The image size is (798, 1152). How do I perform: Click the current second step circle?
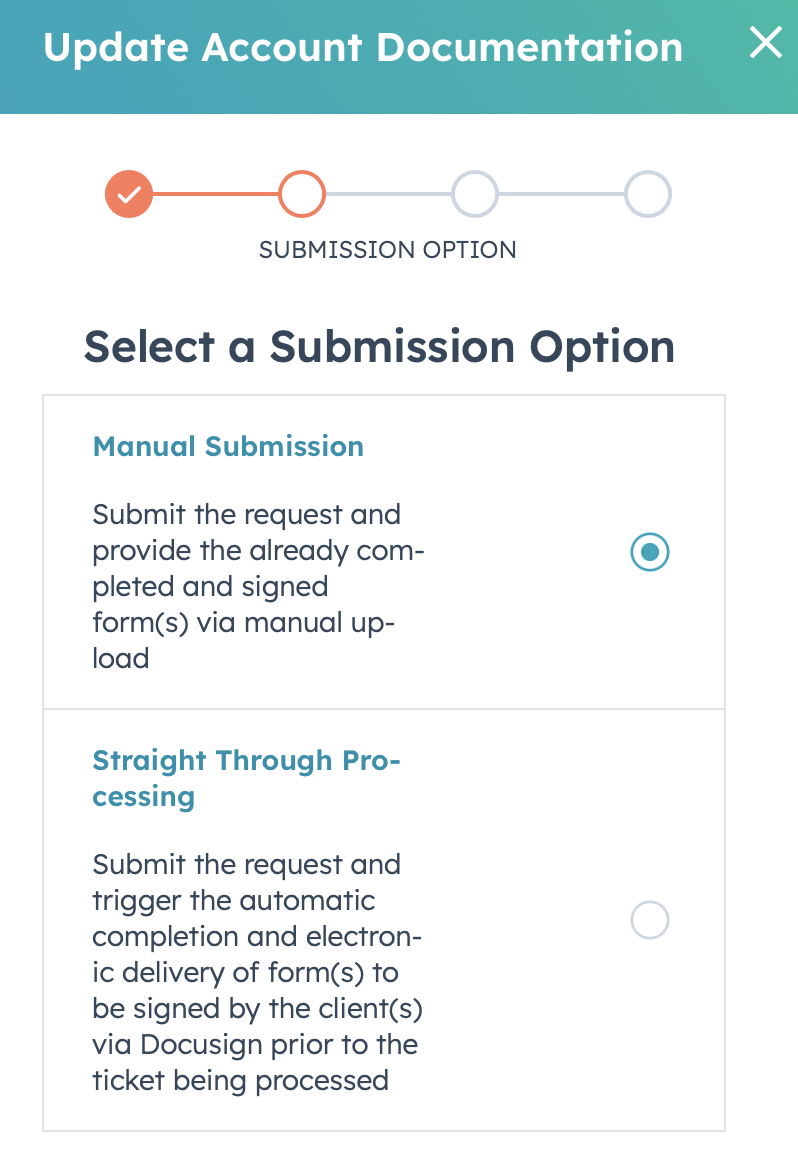(302, 194)
